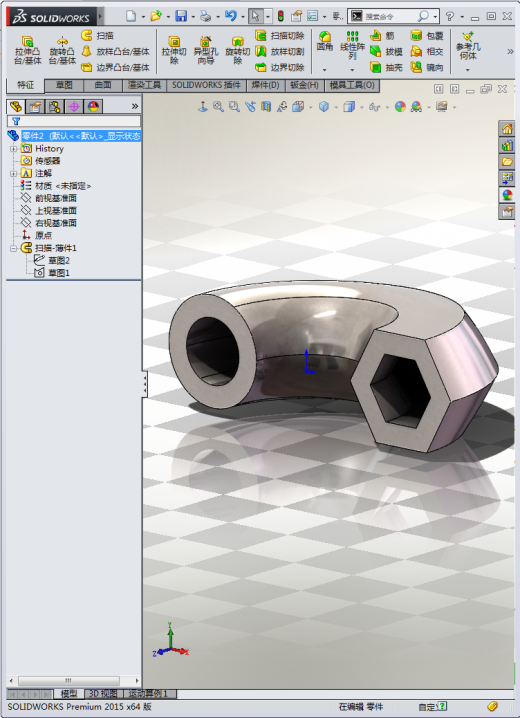520x718 pixels.
Task: Click the 旋转凸台/基体 revolve boss icon
Action: [x=62, y=50]
